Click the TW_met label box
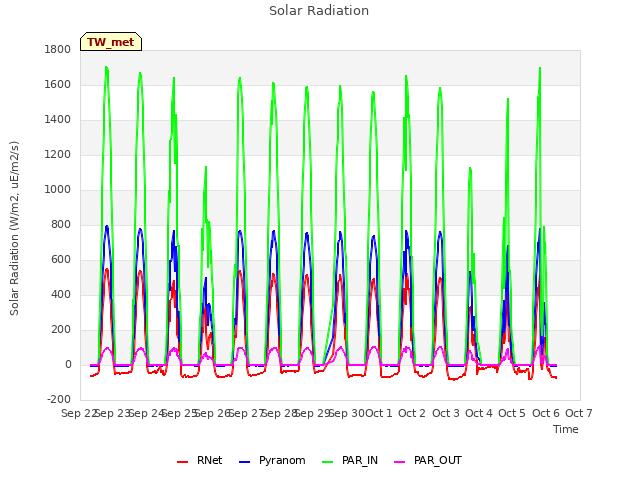This screenshot has height=480, width=640. pyautogui.click(x=111, y=42)
